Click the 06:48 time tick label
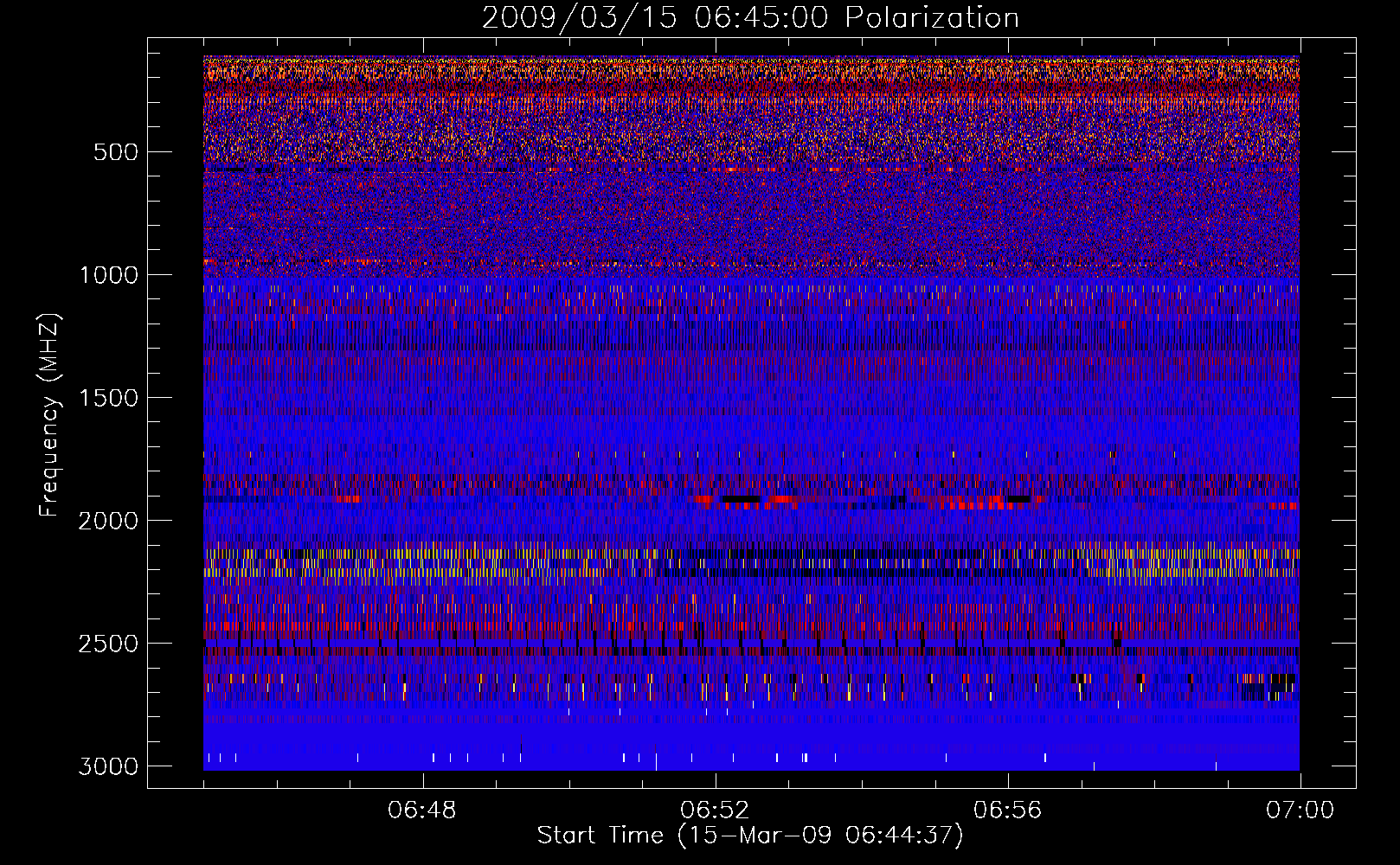1400x865 pixels. tap(422, 811)
